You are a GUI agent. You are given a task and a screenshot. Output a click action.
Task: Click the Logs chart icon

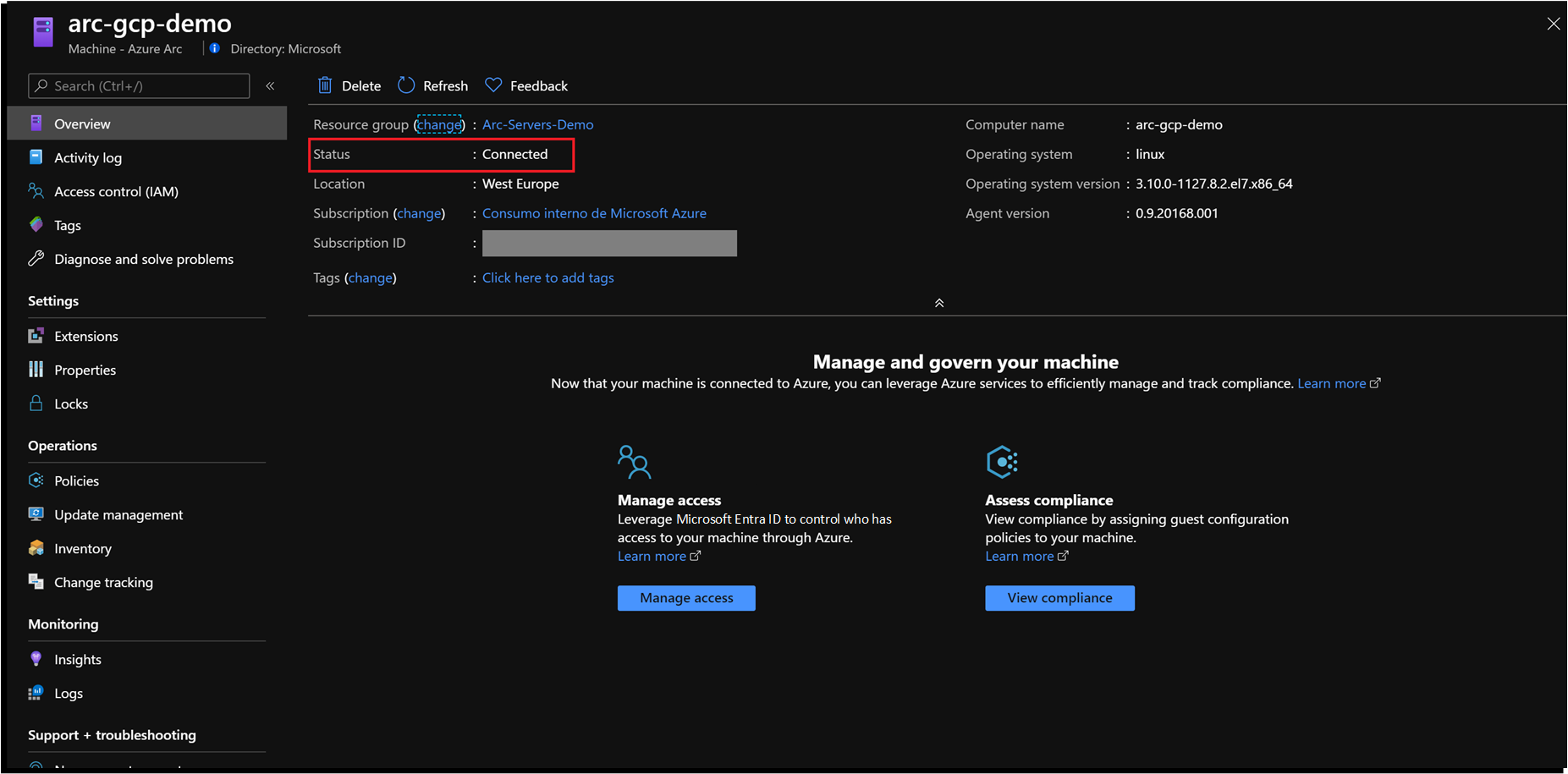[x=36, y=693]
